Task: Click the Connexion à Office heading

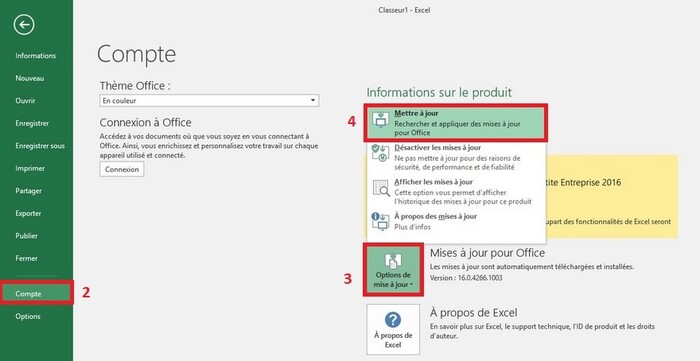Action: tap(146, 122)
